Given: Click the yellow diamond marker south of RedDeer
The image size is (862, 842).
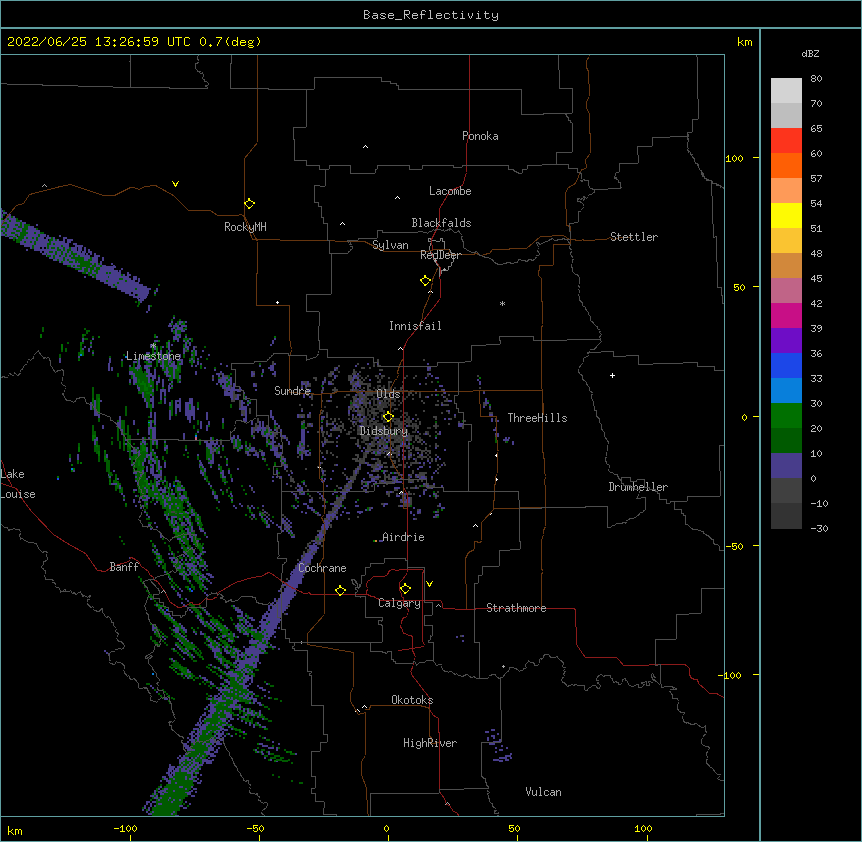Looking at the screenshot, I should (426, 281).
